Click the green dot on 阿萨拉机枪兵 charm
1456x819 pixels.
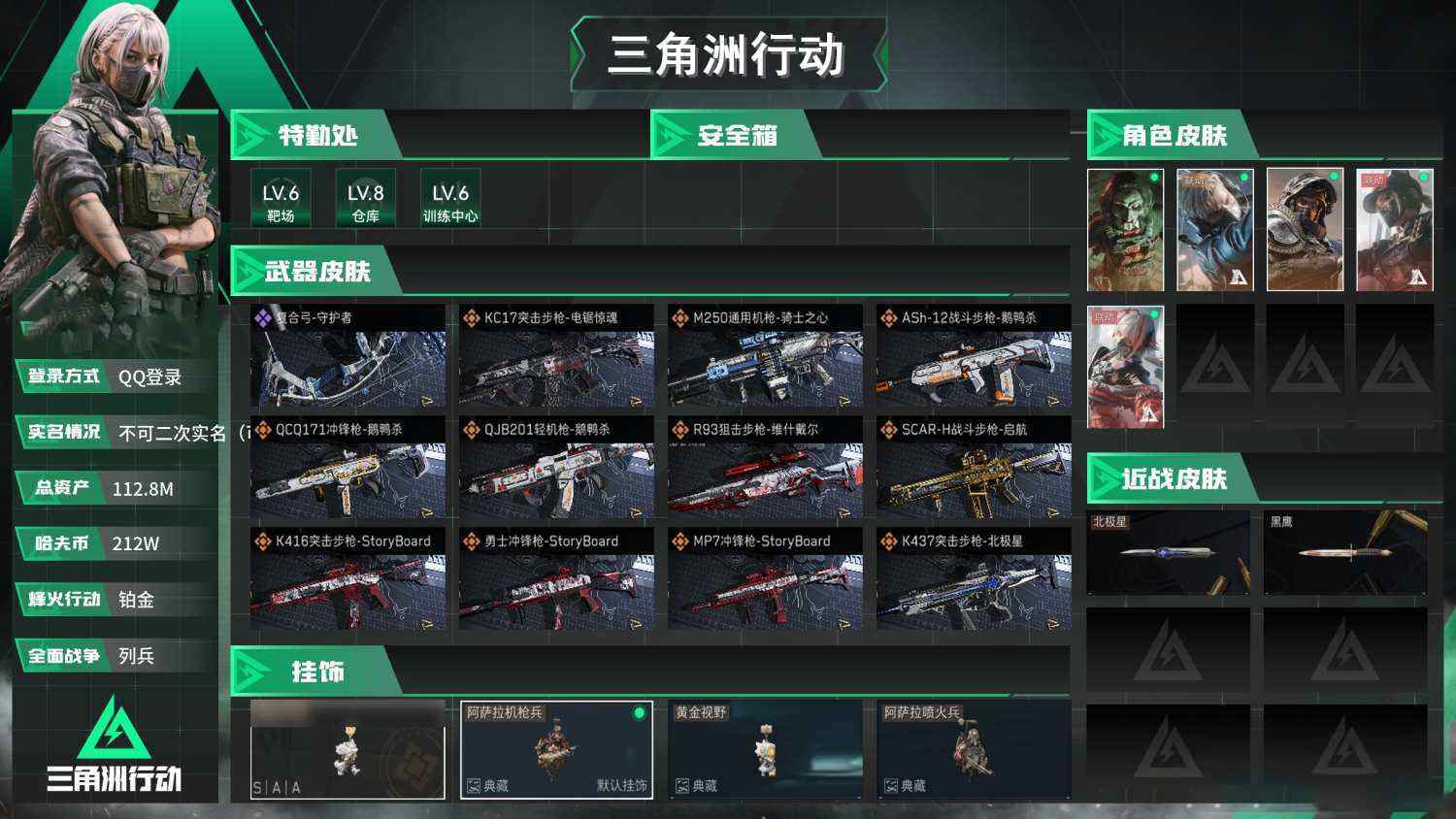(x=639, y=713)
